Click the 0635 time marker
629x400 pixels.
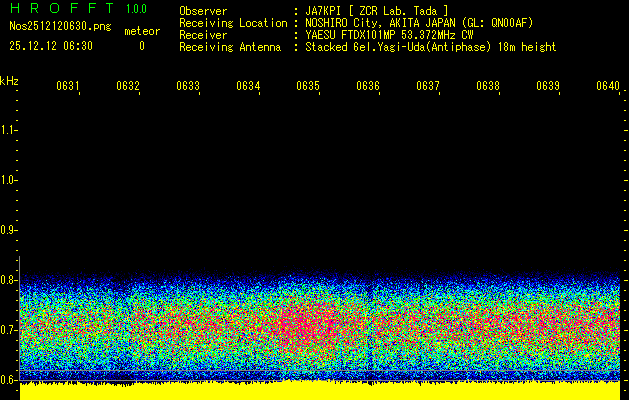pos(308,86)
